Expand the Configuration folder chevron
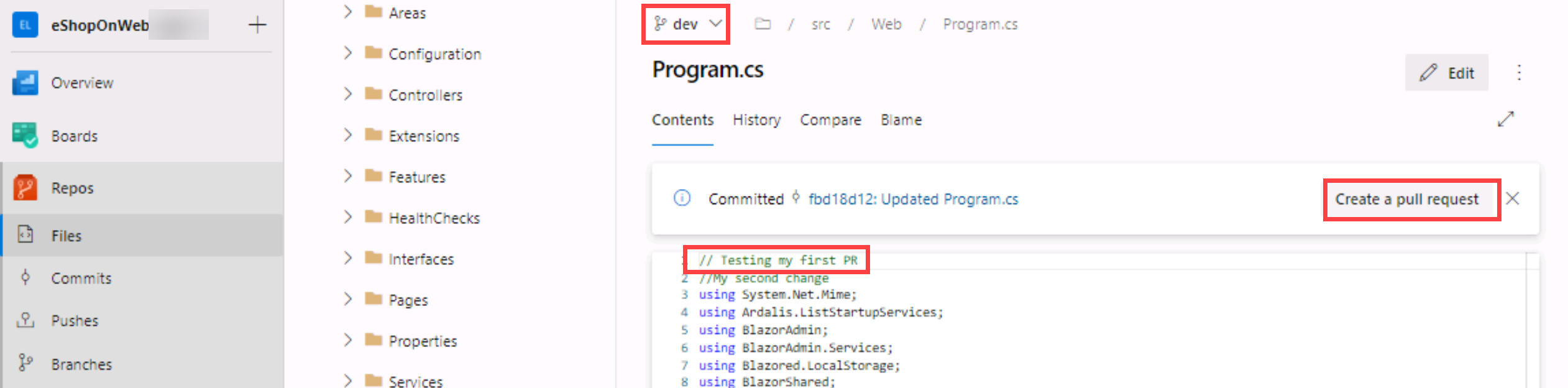 pyautogui.click(x=347, y=53)
